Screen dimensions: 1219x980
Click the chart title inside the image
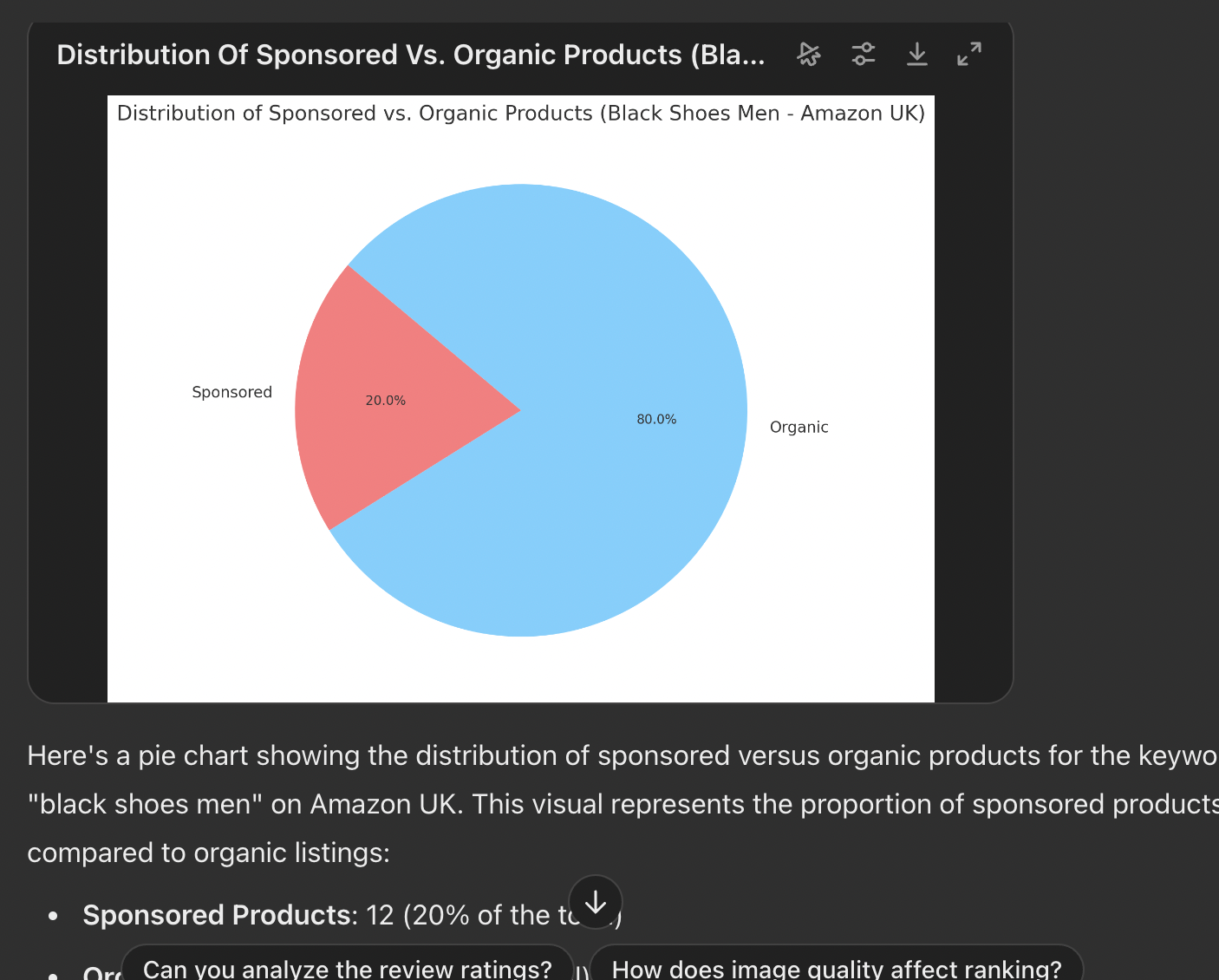click(x=520, y=114)
